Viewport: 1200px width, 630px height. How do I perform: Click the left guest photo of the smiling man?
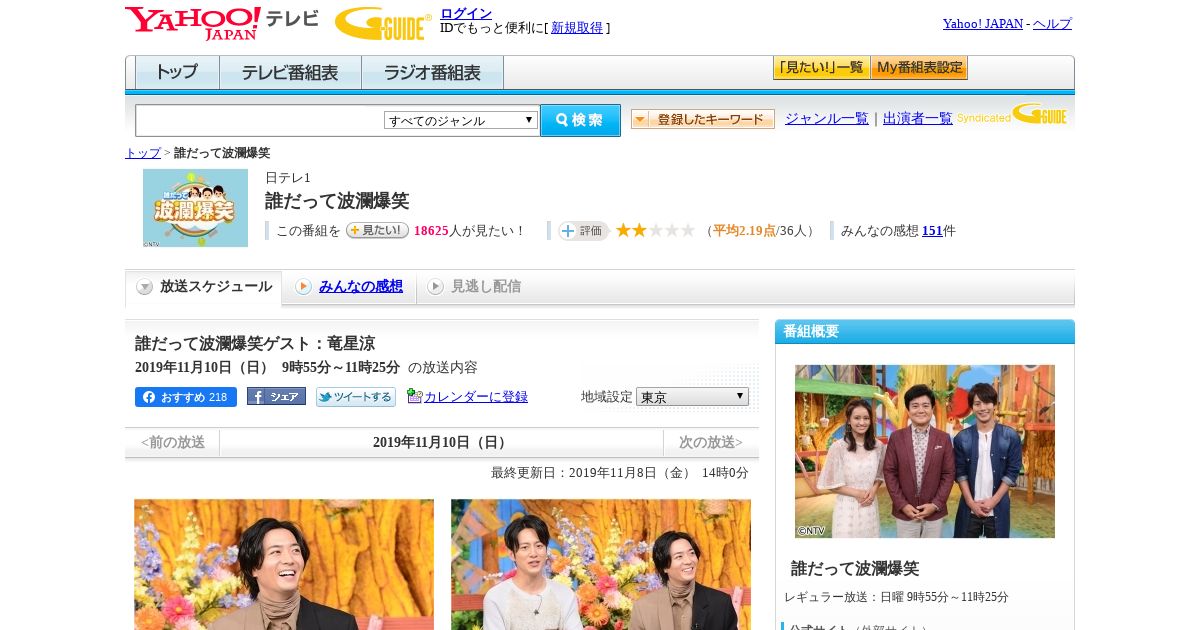pyautogui.click(x=284, y=564)
